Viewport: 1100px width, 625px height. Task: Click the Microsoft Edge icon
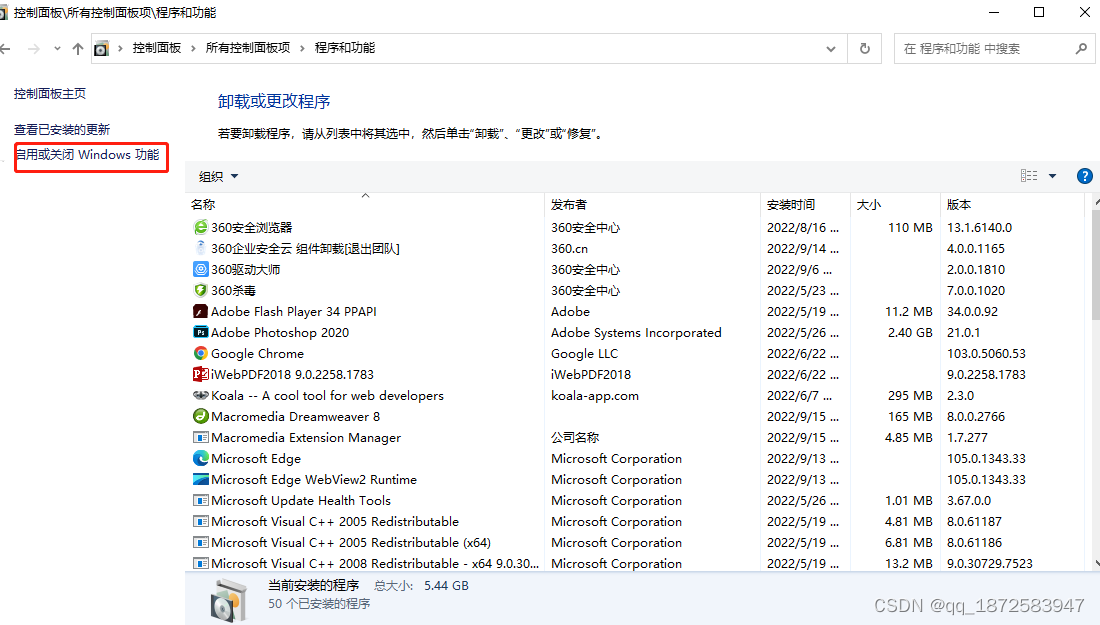pos(200,458)
